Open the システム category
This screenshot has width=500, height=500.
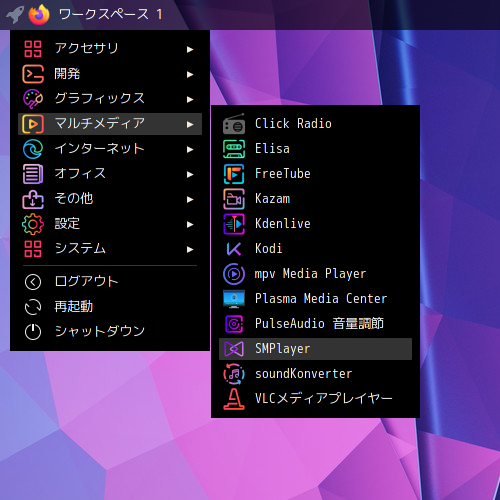[110, 249]
